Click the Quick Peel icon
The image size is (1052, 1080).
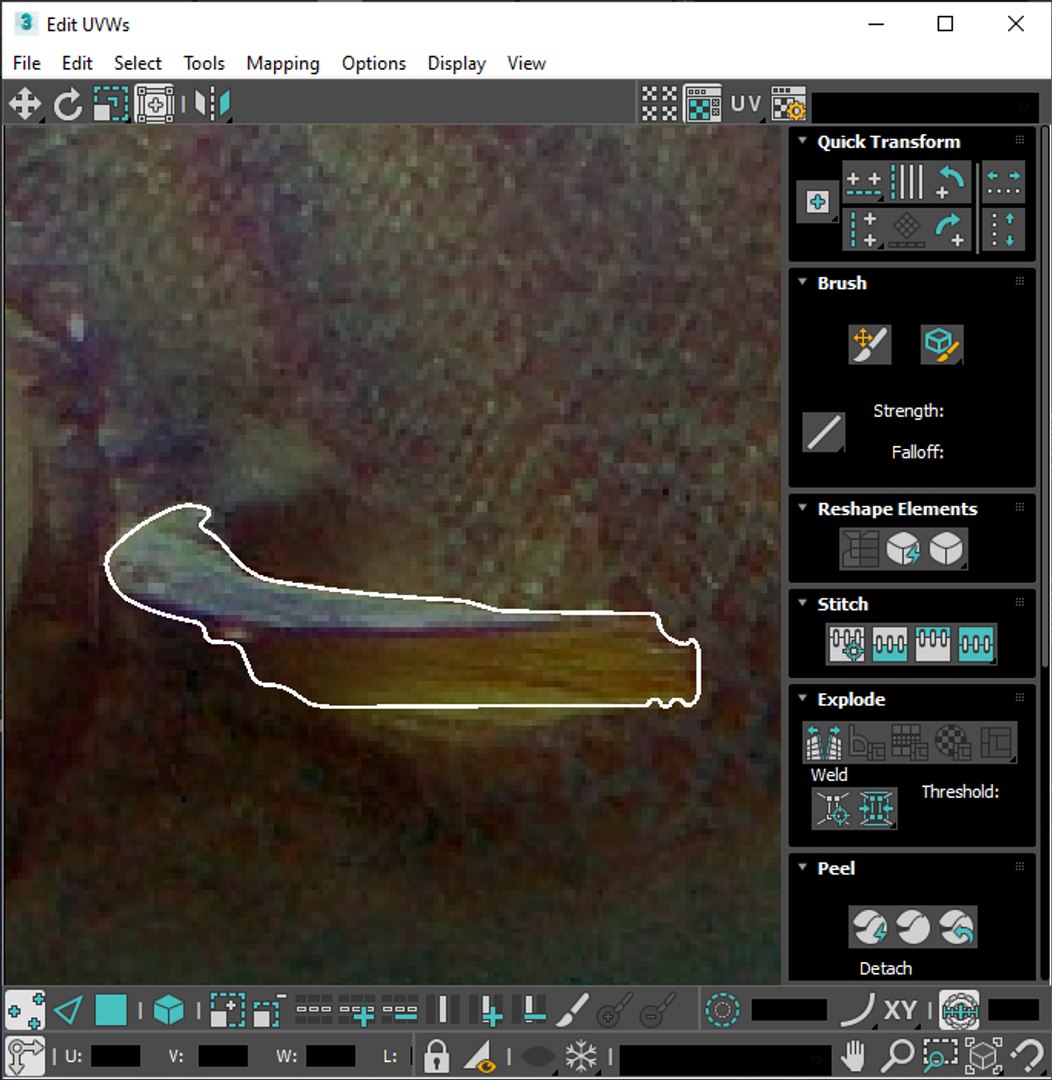[869, 927]
